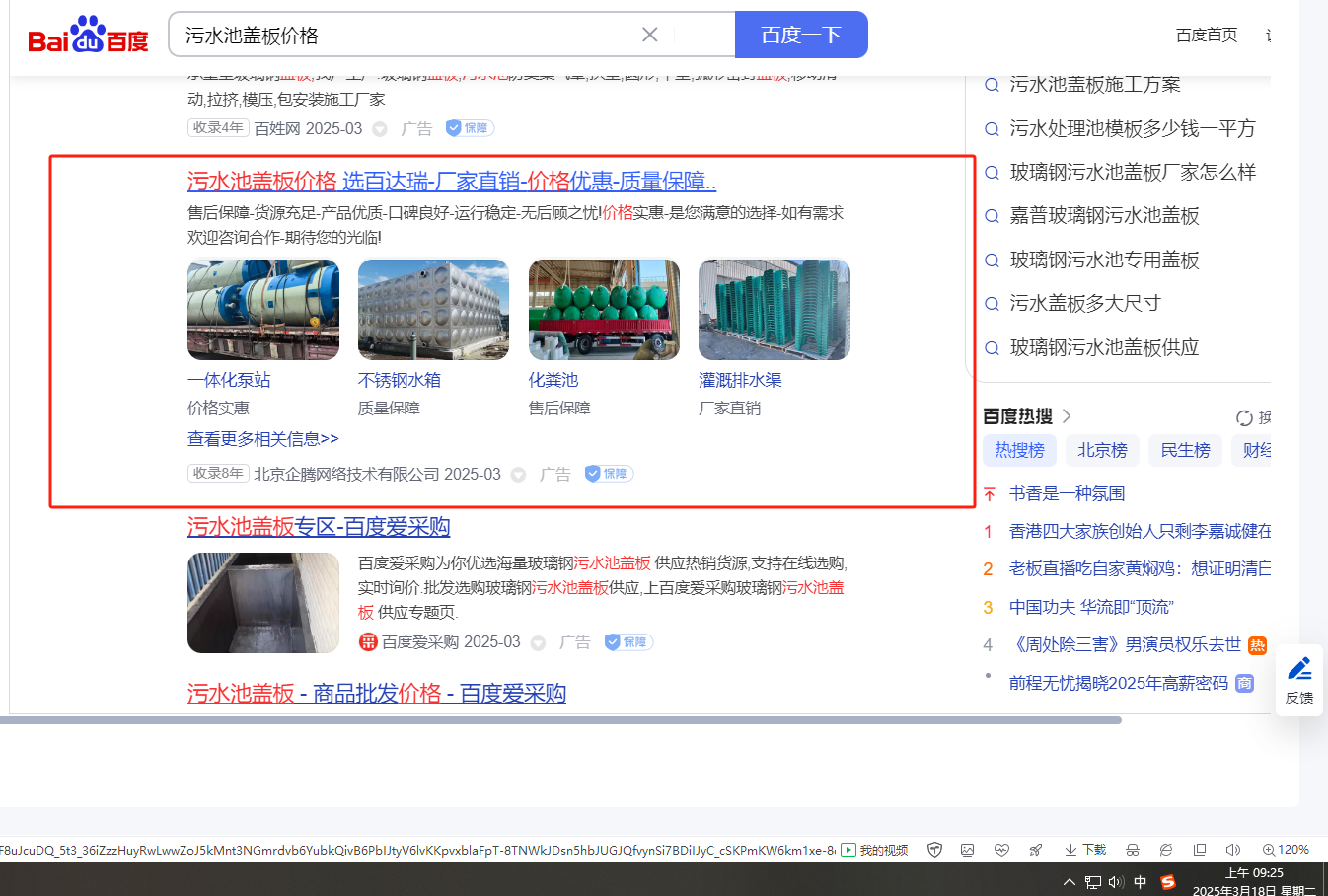Search related query 污水盖板多大尺寸
This screenshot has width=1328, height=896.
click(1085, 304)
